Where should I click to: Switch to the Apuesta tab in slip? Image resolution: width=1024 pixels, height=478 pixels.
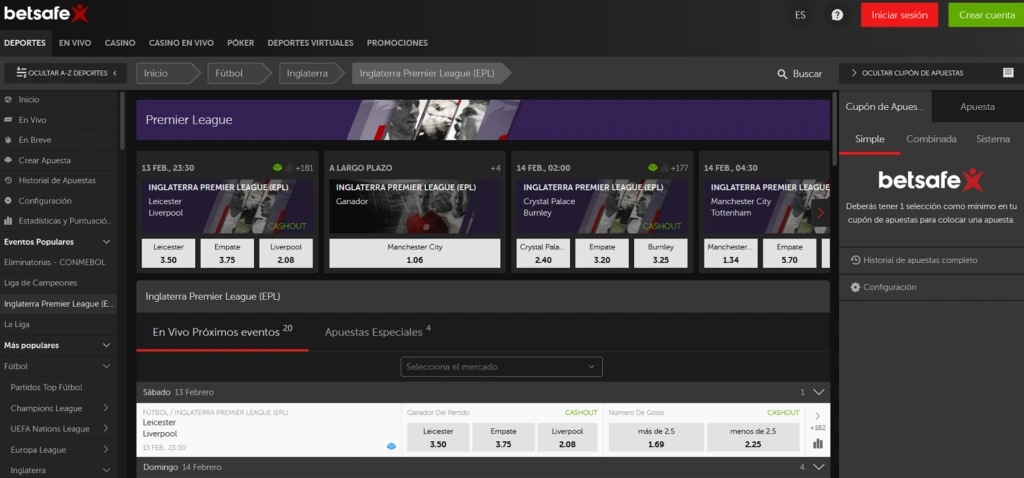(x=978, y=106)
